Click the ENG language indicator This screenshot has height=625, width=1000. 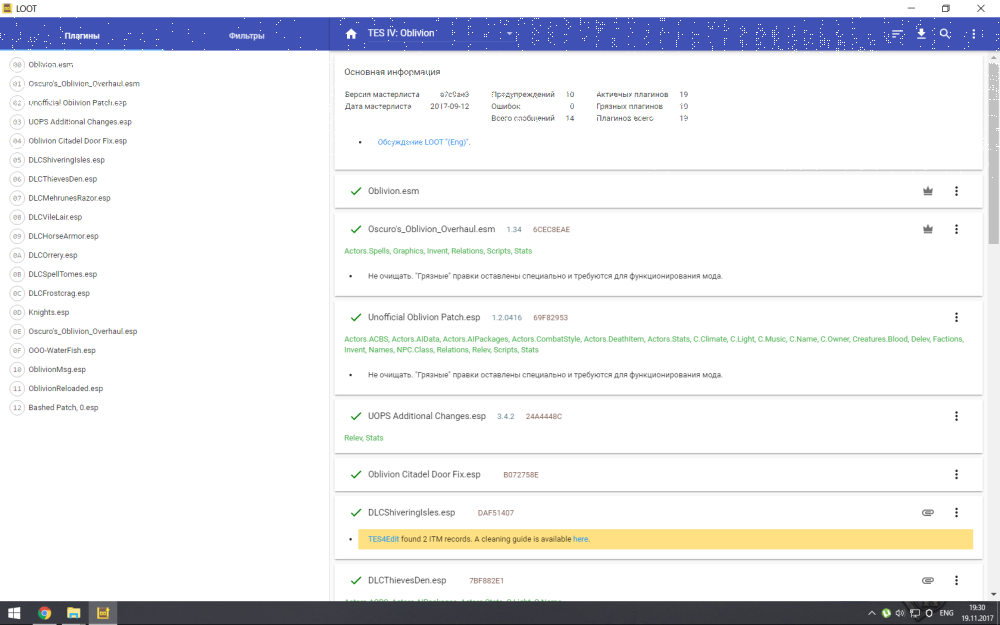(946, 613)
